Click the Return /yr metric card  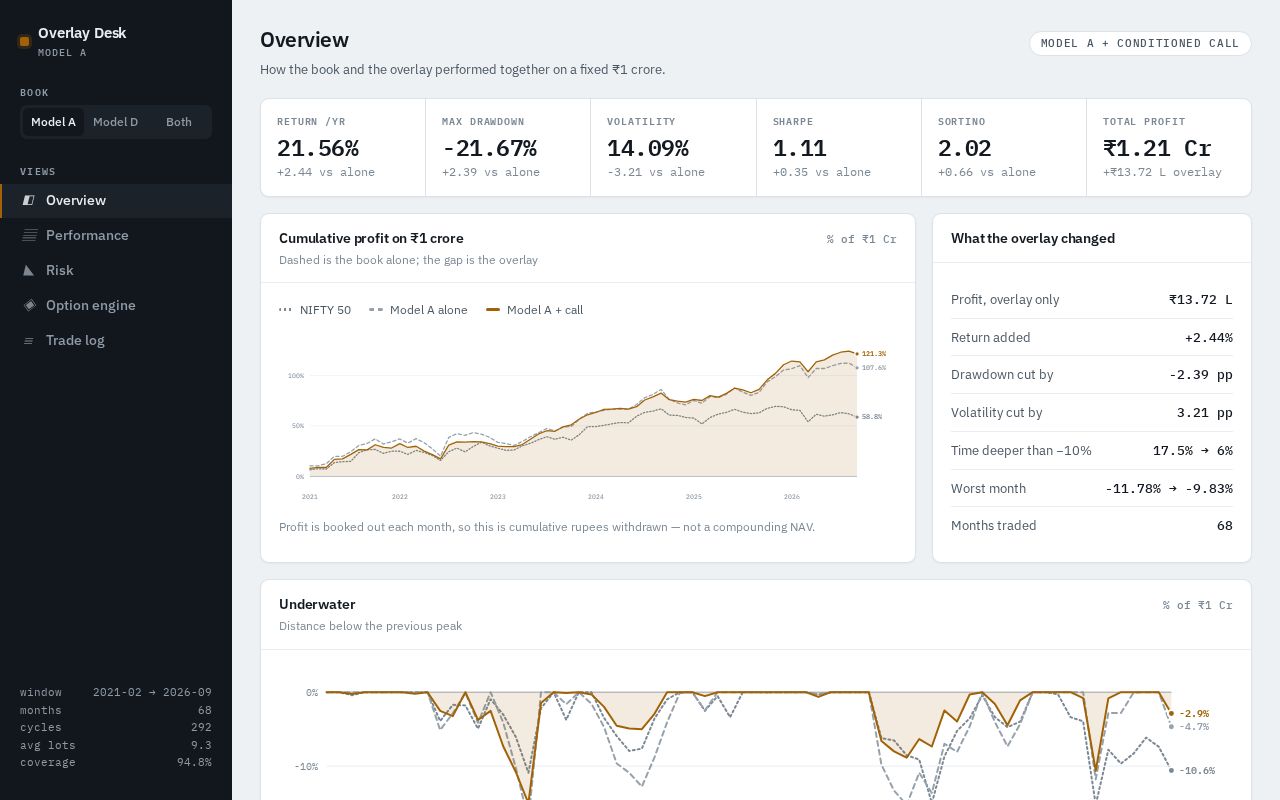(343, 147)
